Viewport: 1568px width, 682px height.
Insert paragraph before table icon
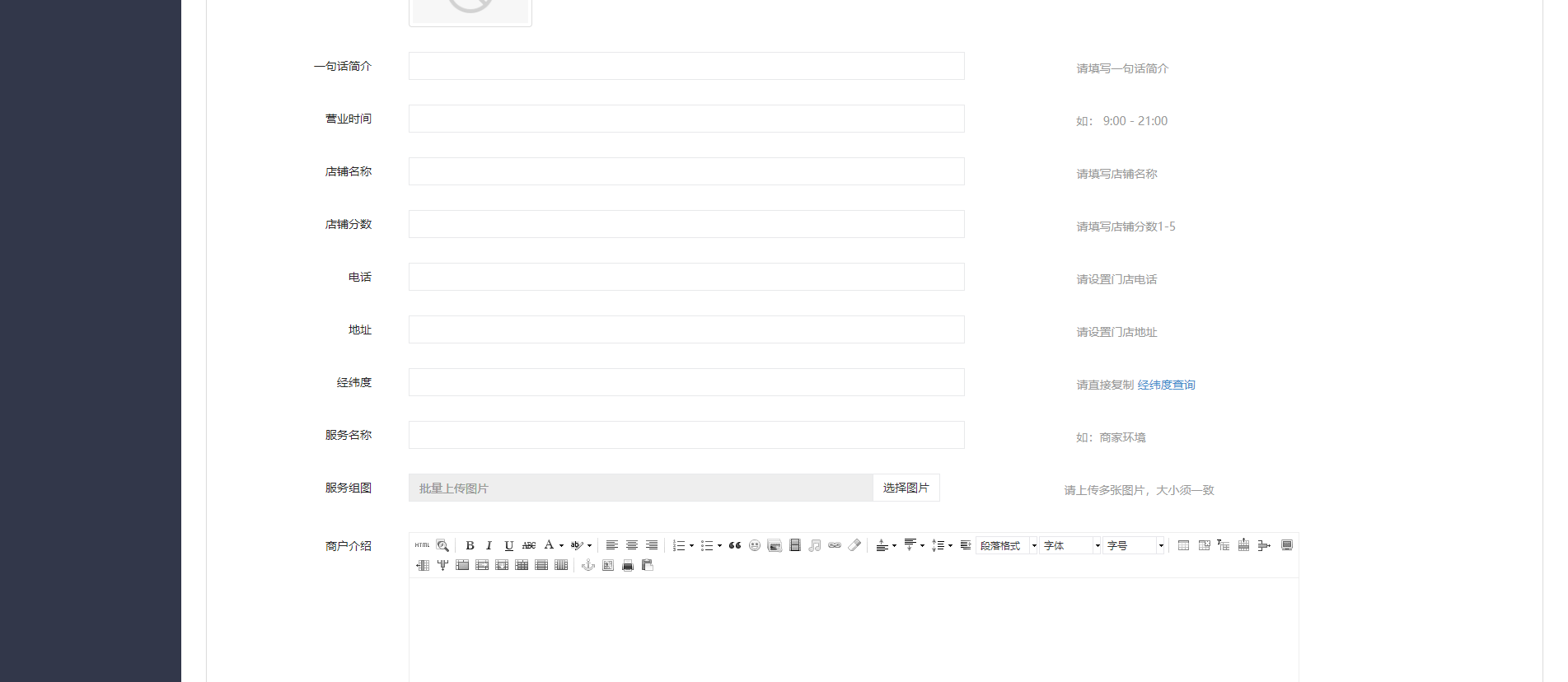pos(1224,545)
